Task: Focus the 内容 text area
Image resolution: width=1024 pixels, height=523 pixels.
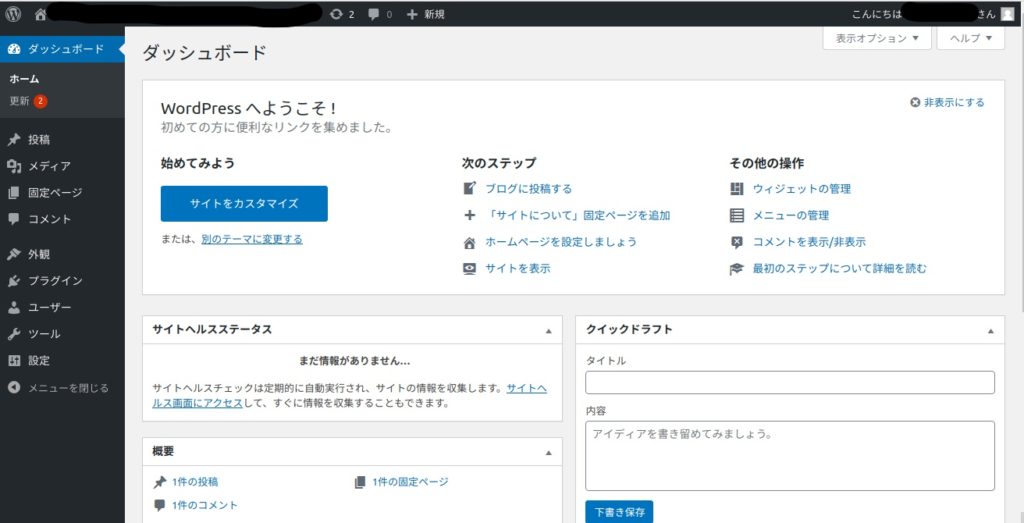Action: [790, 456]
